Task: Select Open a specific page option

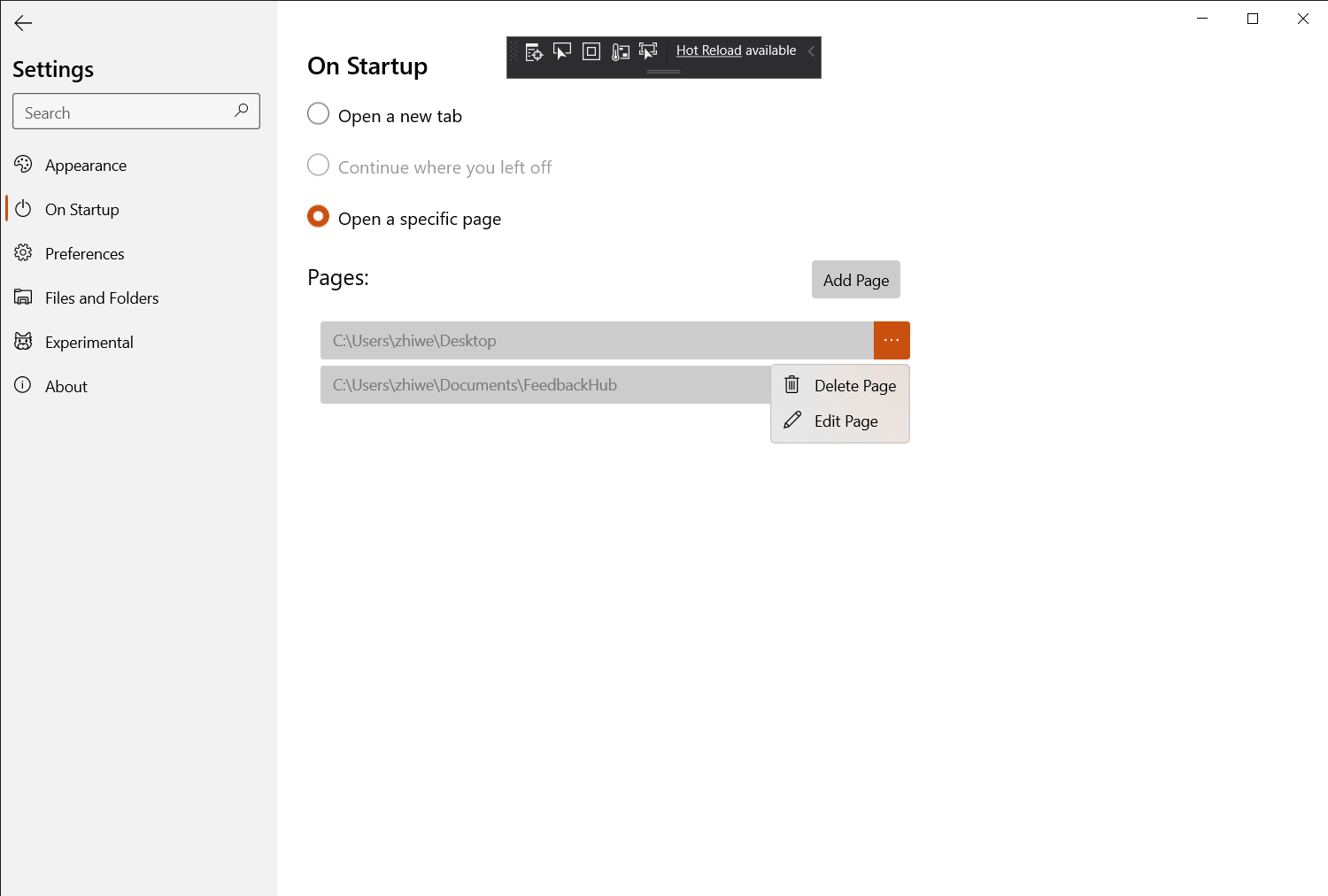Action: click(x=404, y=218)
